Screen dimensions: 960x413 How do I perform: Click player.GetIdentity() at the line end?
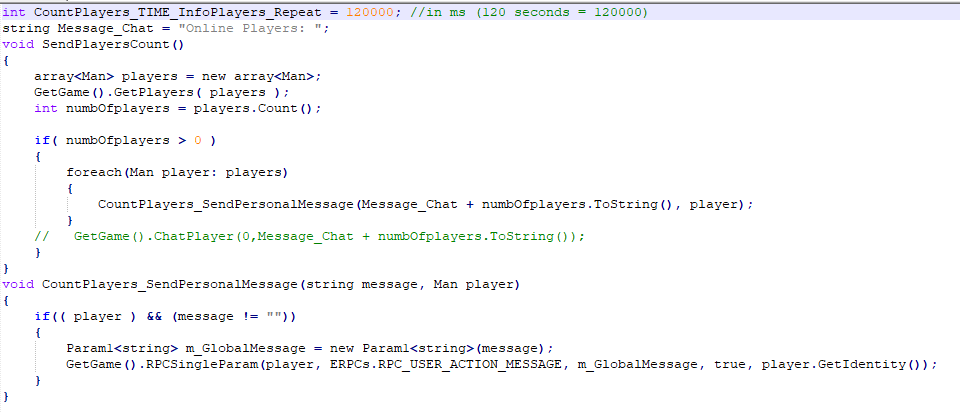click(x=844, y=364)
